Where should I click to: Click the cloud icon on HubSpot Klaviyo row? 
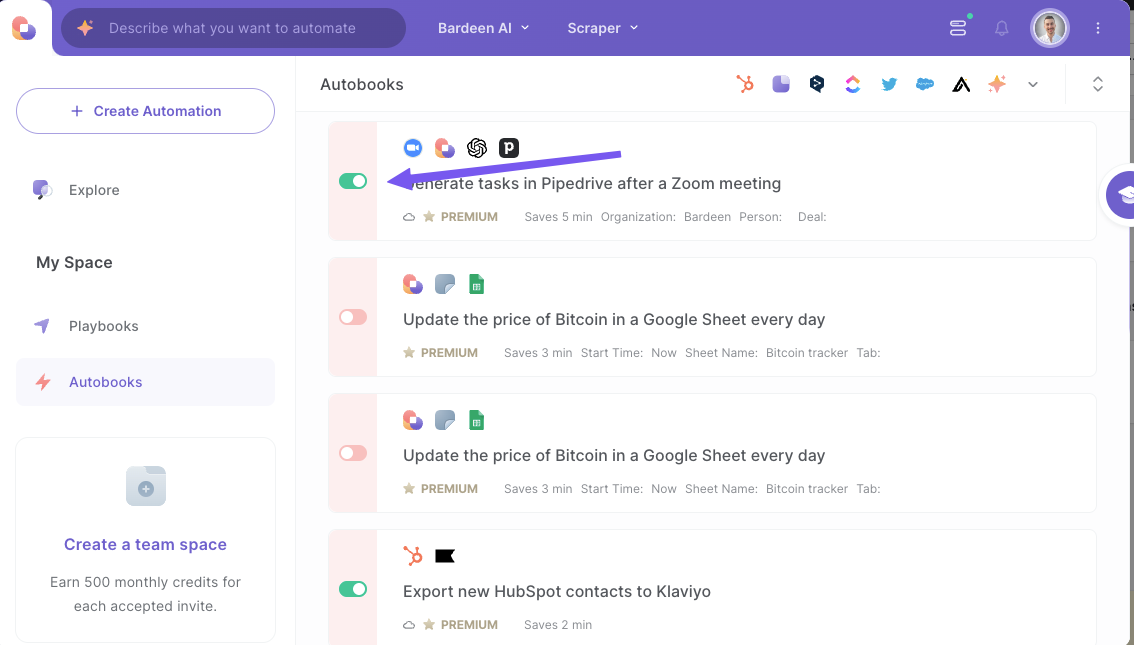click(409, 625)
